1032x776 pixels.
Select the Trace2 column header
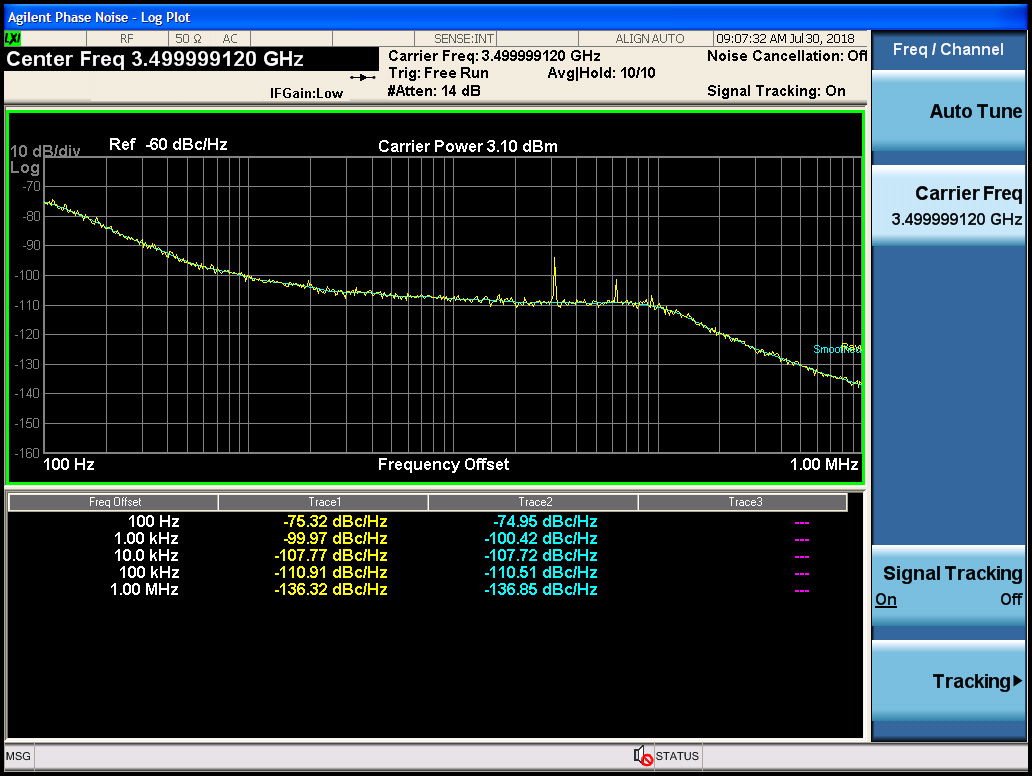533,502
